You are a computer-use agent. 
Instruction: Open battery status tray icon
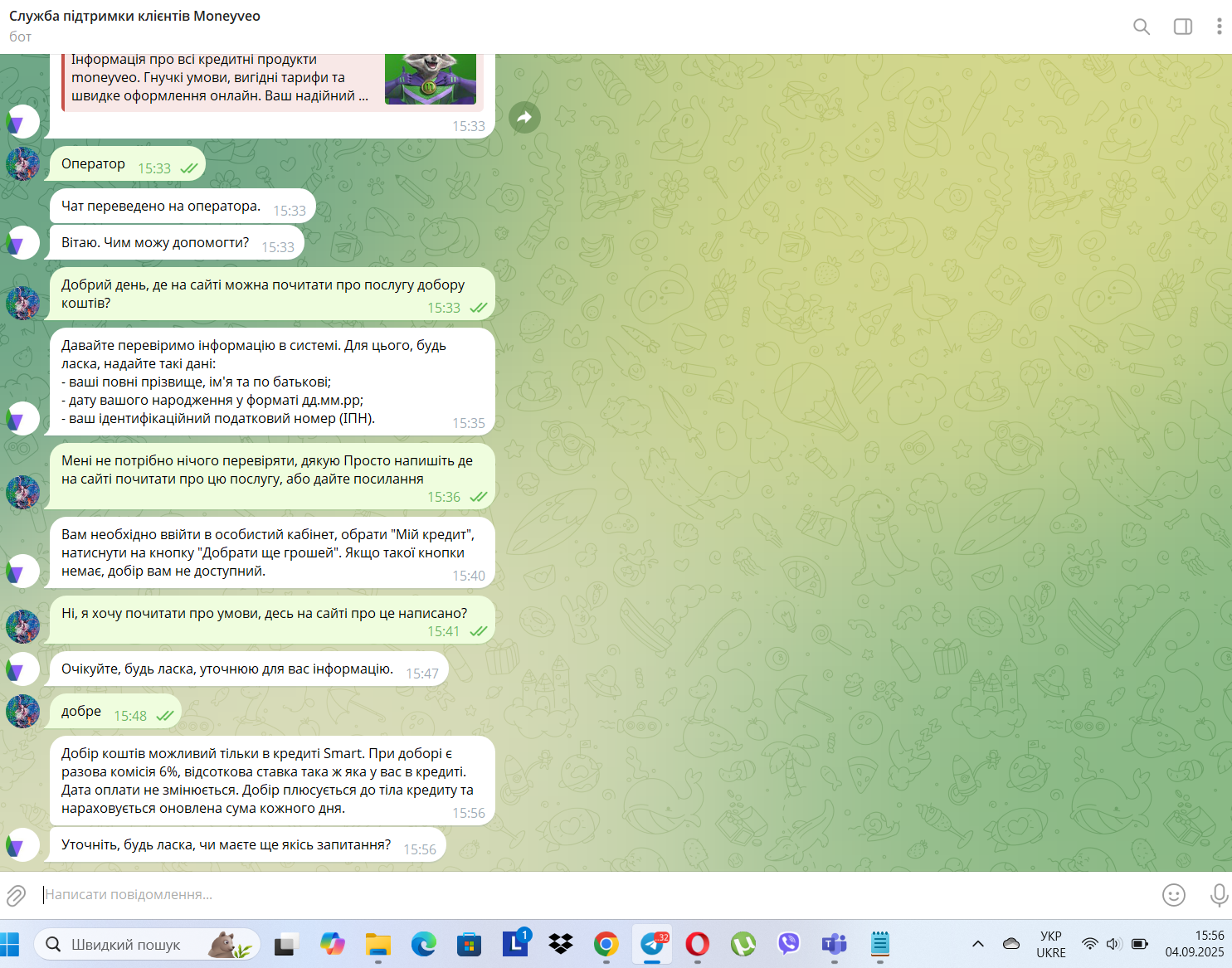(x=1140, y=944)
